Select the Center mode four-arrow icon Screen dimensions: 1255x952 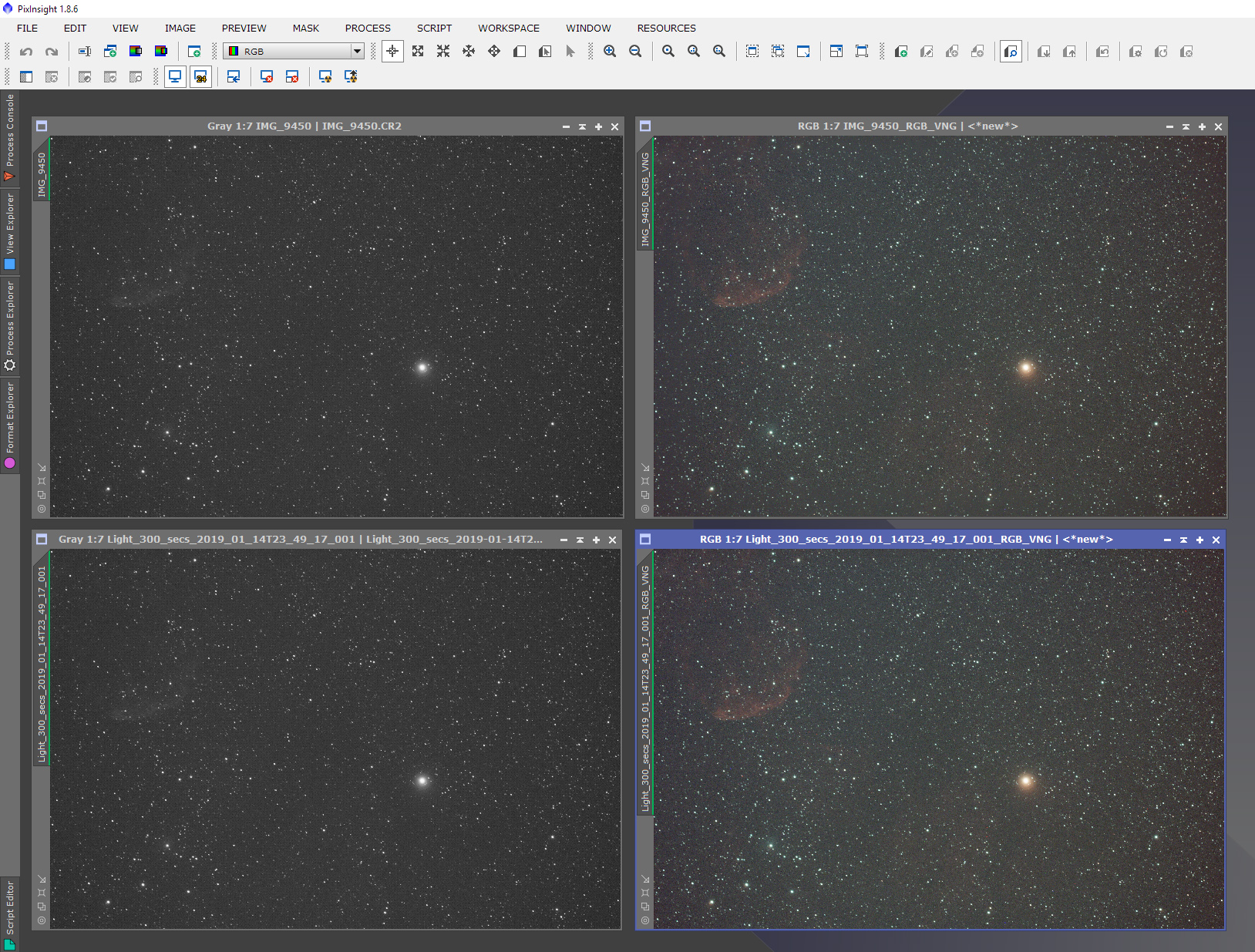494,52
